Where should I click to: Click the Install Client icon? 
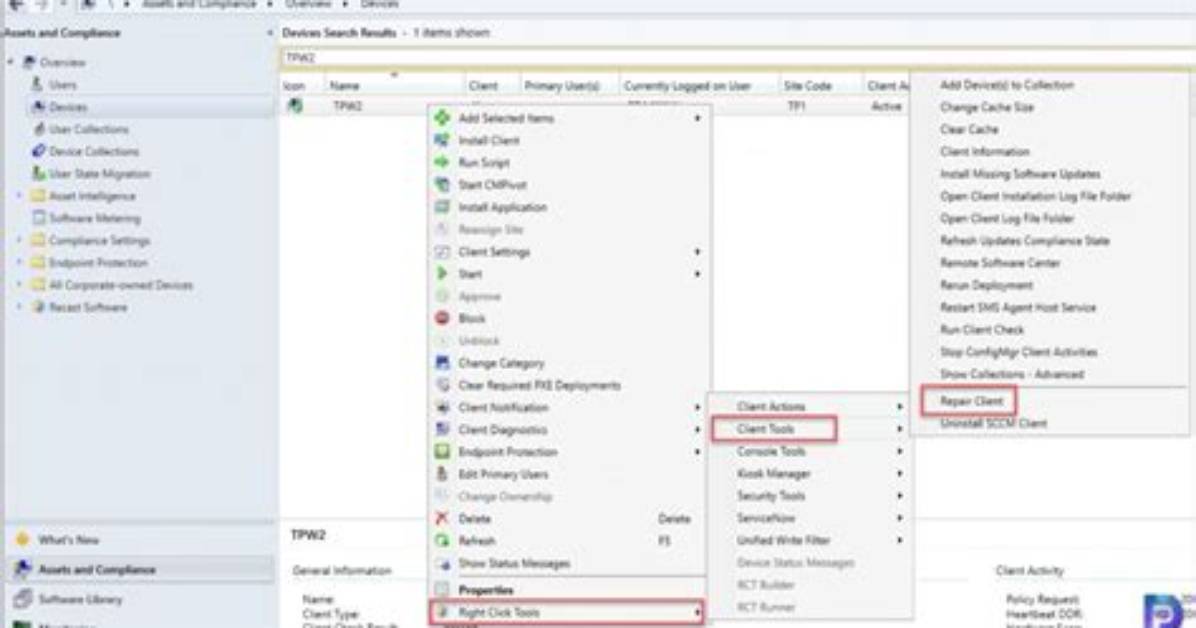pyautogui.click(x=442, y=140)
